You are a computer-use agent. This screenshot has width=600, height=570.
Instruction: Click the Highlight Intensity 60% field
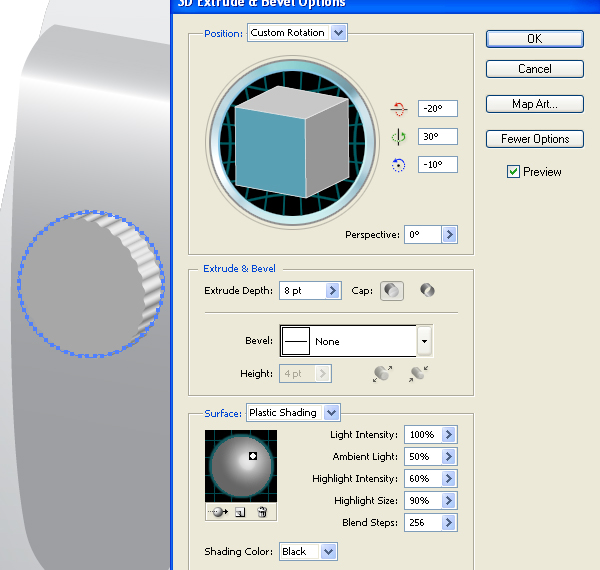(423, 479)
